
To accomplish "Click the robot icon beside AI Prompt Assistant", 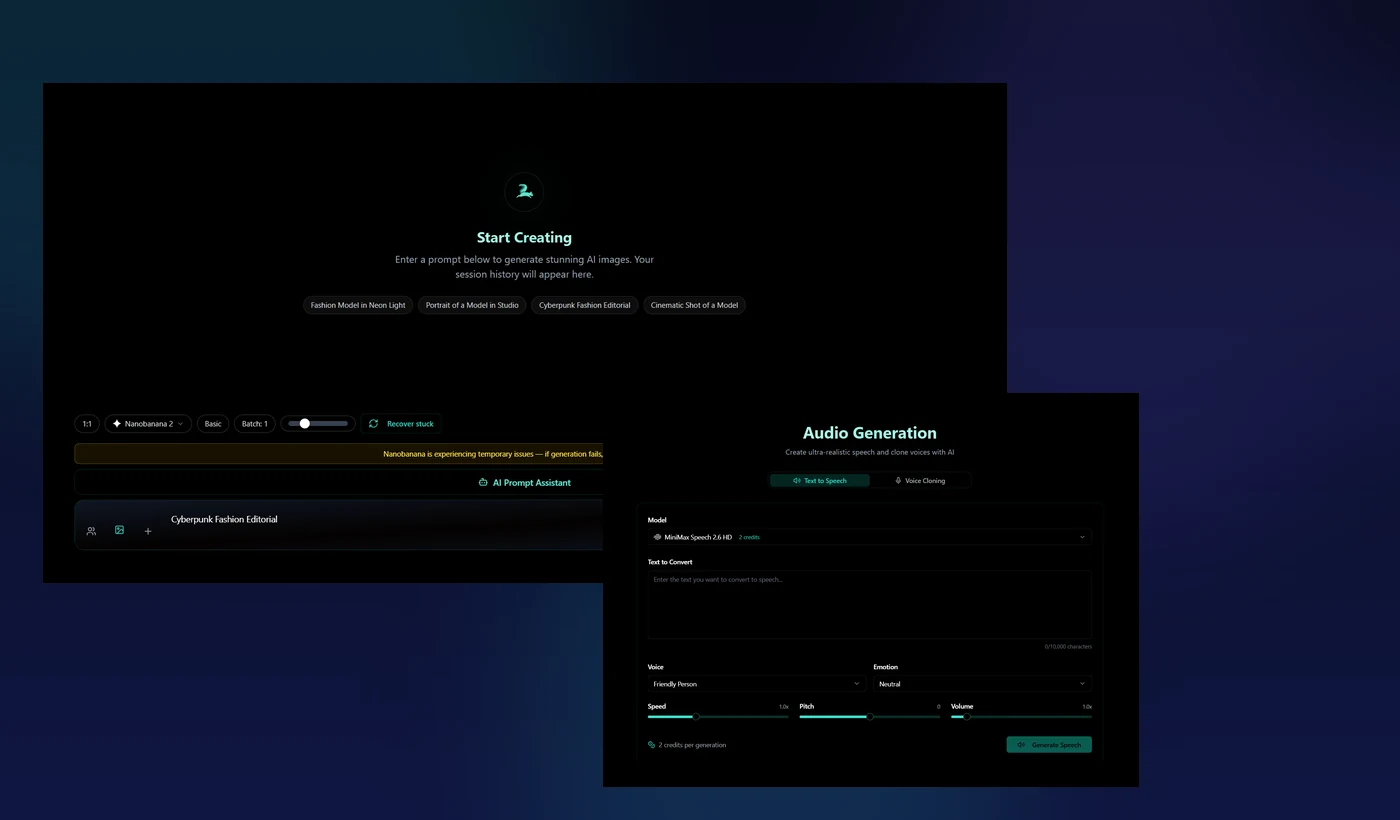I will click(x=483, y=482).
